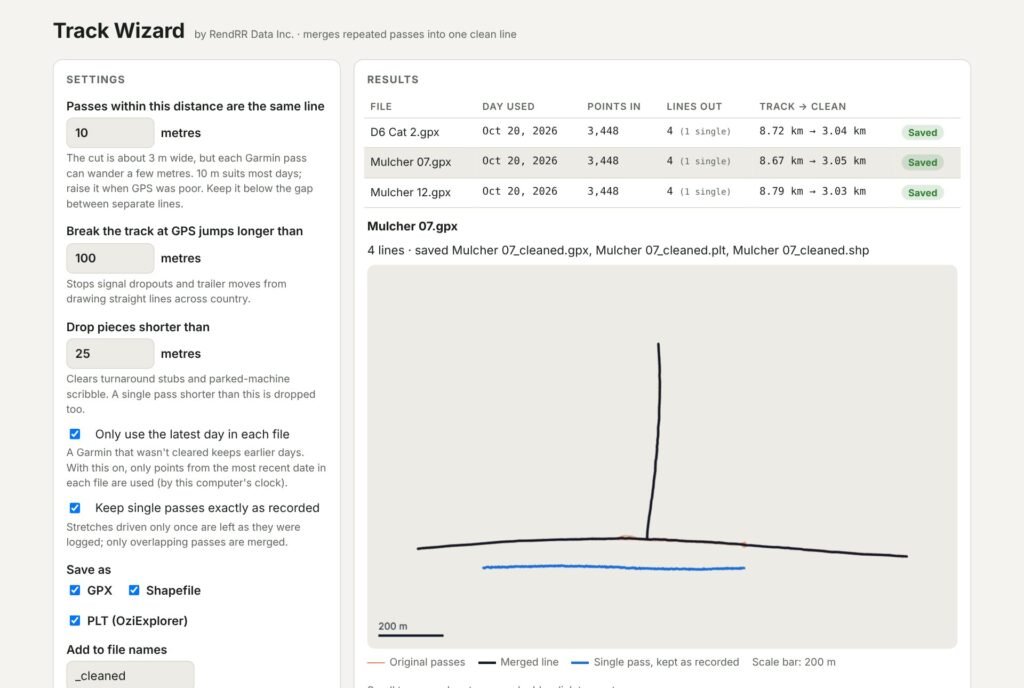Toggle 'Only use the latest day in each file'
The height and width of the screenshot is (688, 1024).
(x=75, y=434)
